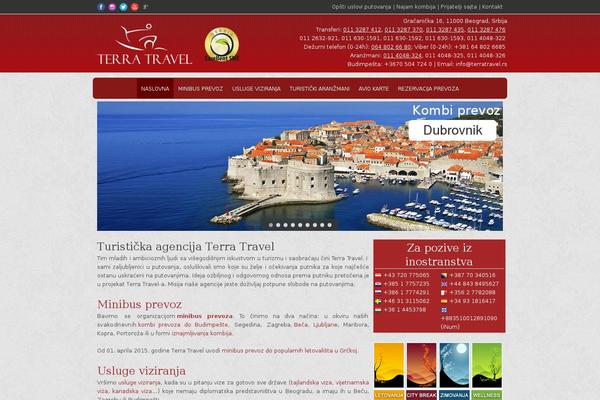600x400 pixels.
Task: Follow the kombi prevoza do Budimpešte link
Action: pos(183,325)
